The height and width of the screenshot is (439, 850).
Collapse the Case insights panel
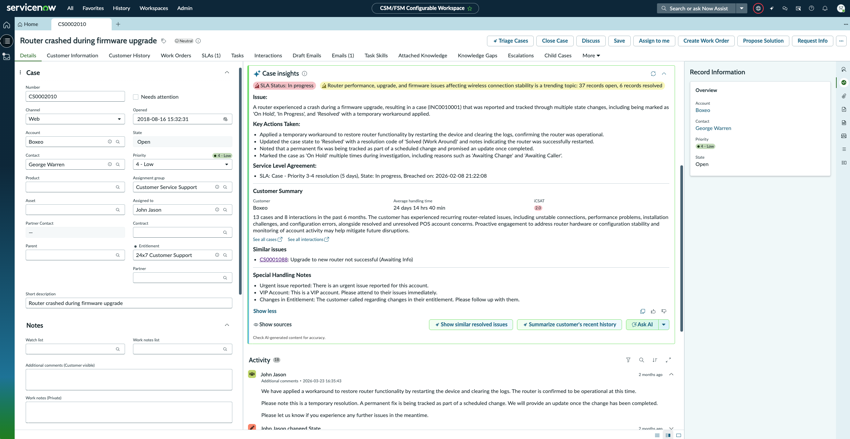click(x=664, y=74)
